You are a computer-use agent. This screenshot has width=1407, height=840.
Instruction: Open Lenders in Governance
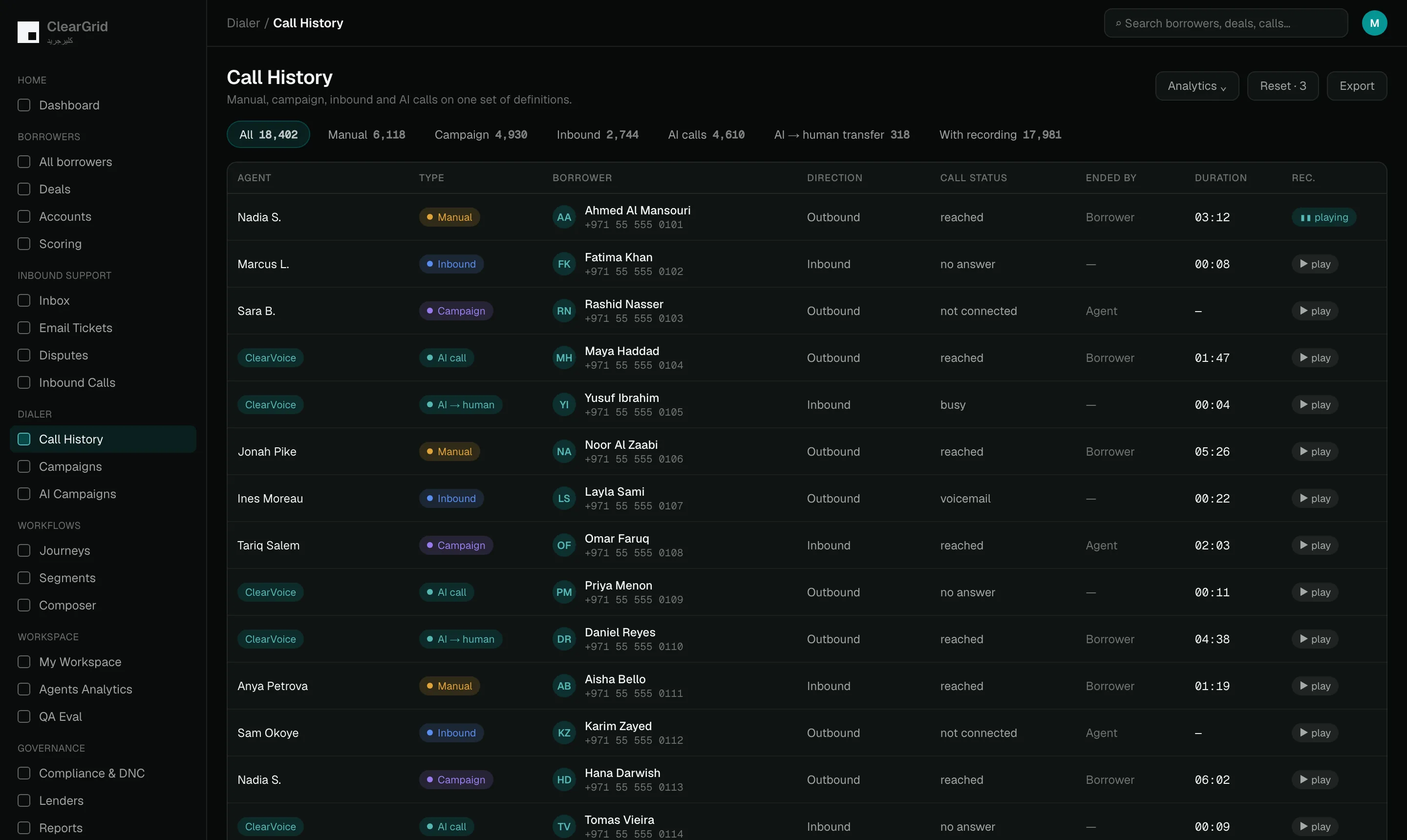[103, 800]
